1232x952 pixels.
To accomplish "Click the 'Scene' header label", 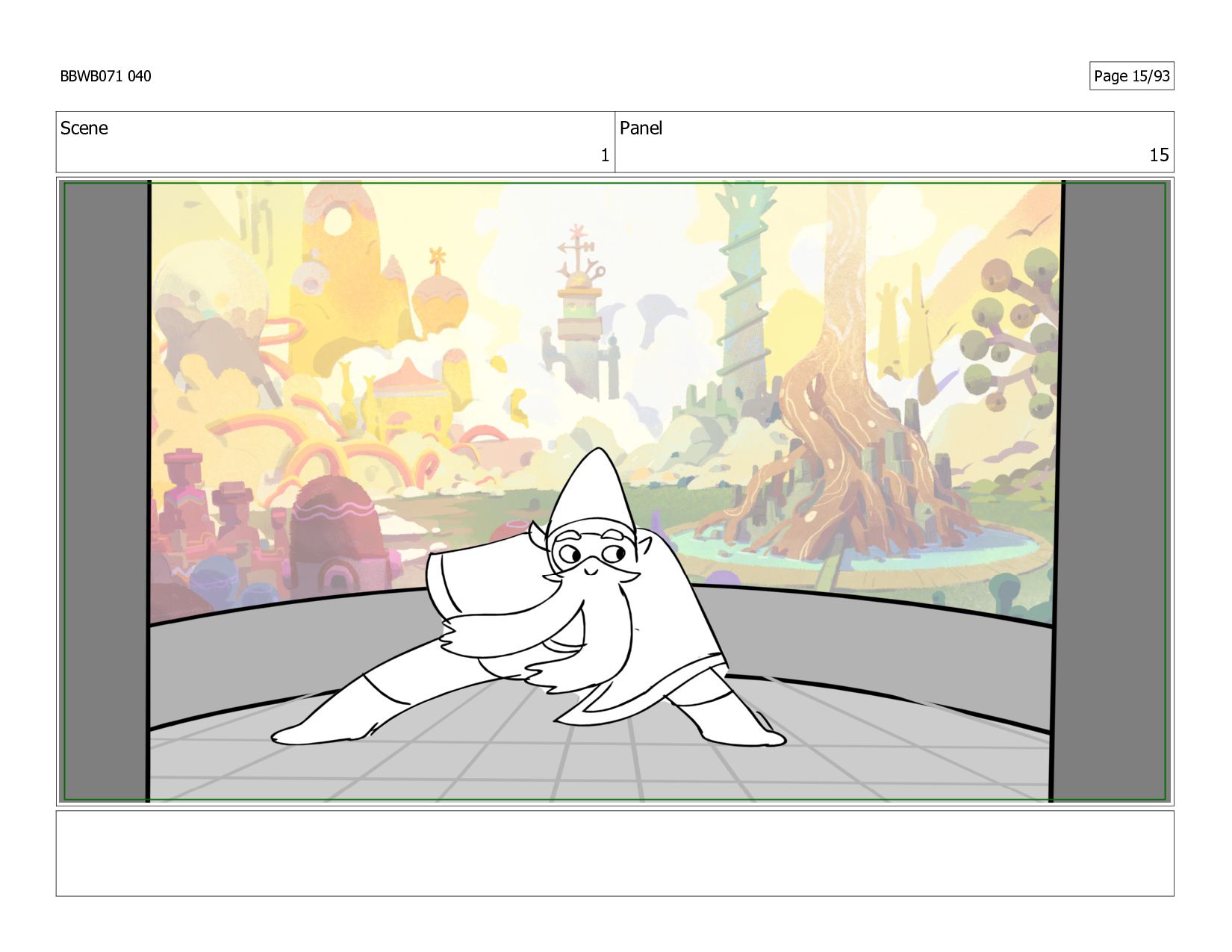I will (x=84, y=128).
